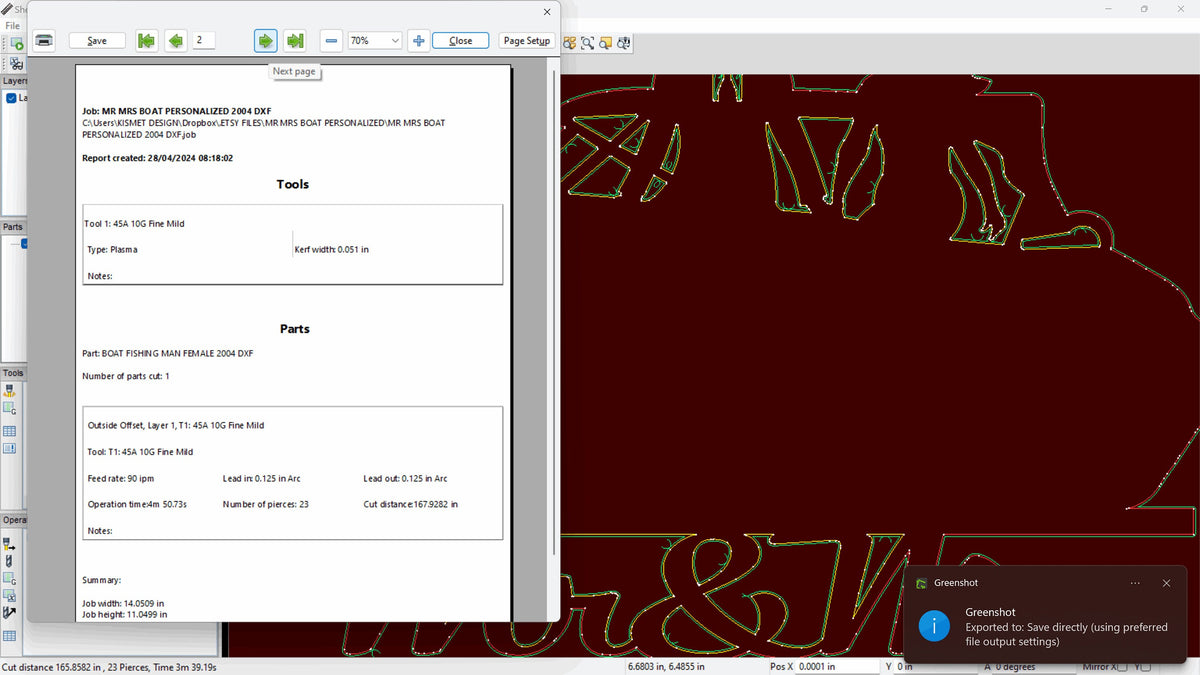Zoom in the report preview with plus button
Screen dimensions: 1200x675
(x=418, y=41)
